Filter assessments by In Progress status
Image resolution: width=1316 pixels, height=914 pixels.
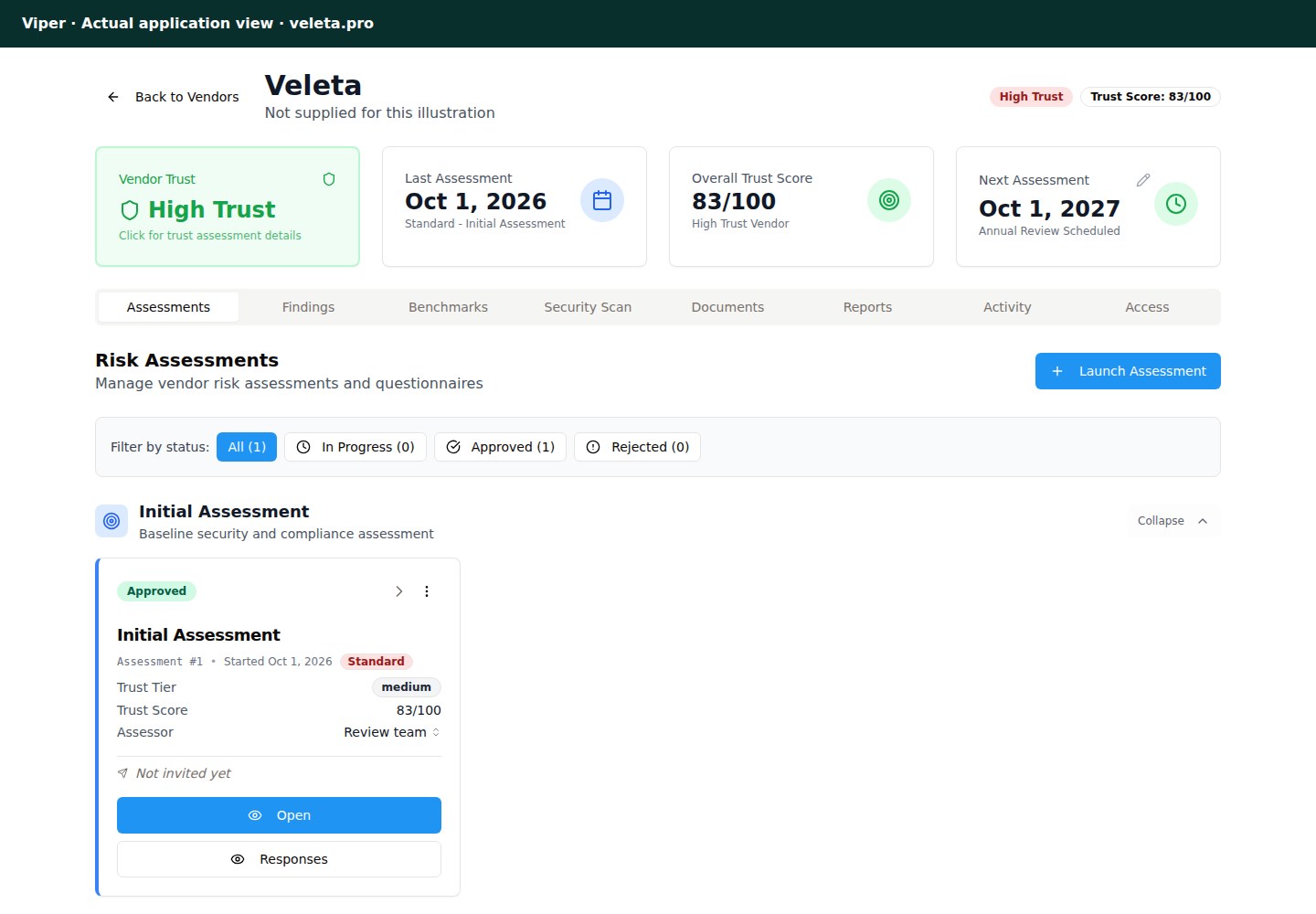[x=356, y=447]
